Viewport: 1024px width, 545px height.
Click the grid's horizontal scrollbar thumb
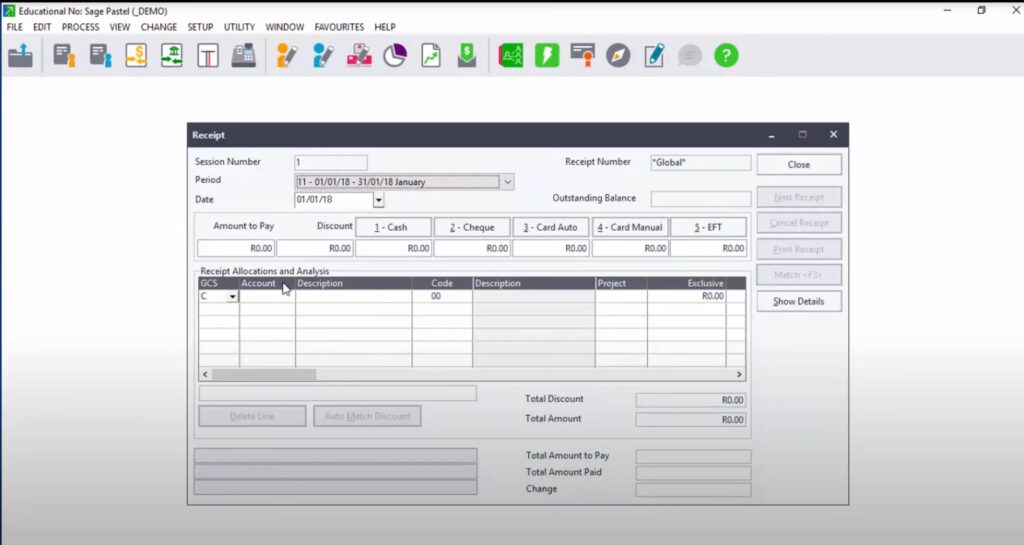pos(264,374)
